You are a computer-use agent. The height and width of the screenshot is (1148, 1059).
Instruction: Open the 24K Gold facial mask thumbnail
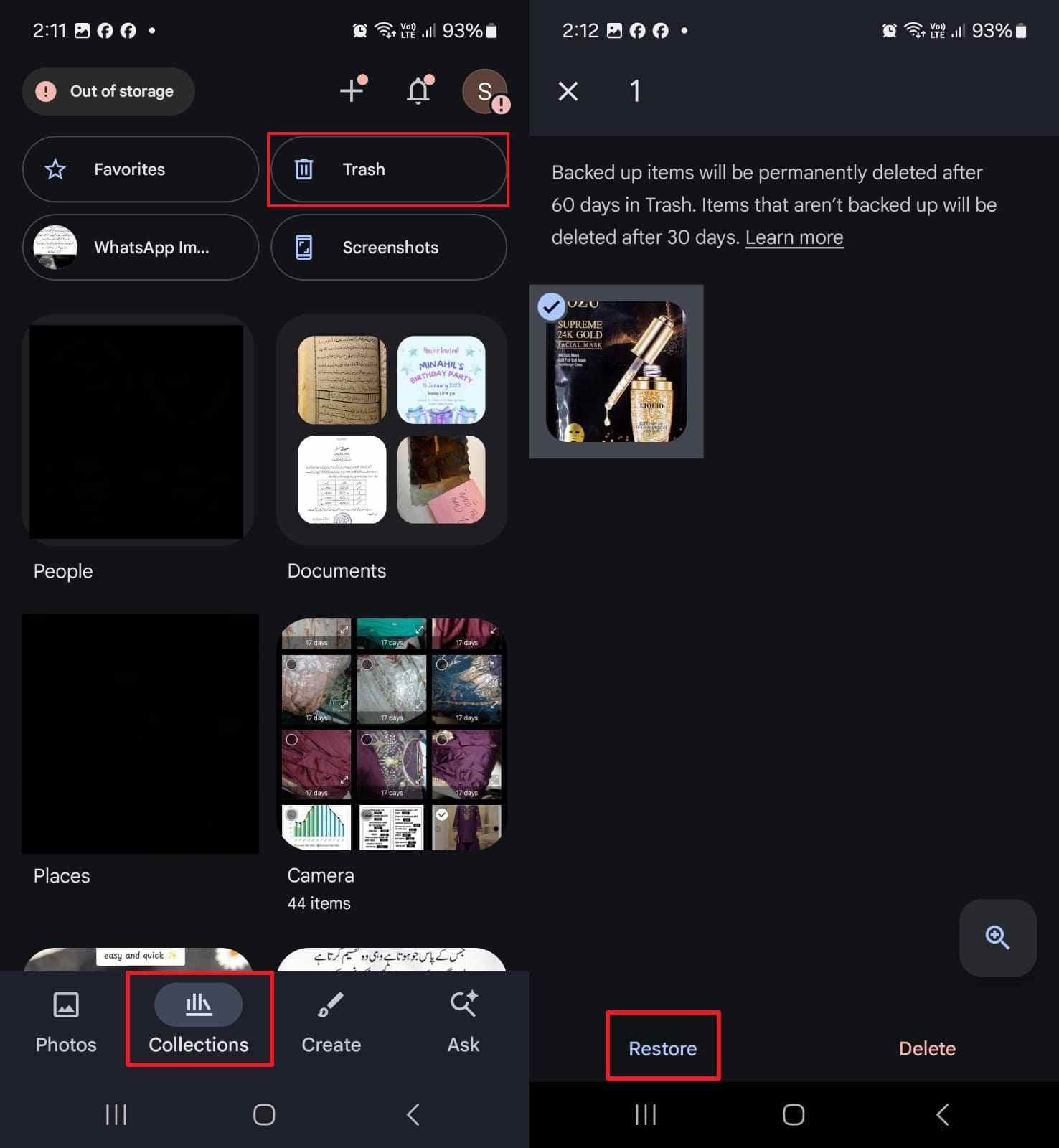[x=616, y=372]
